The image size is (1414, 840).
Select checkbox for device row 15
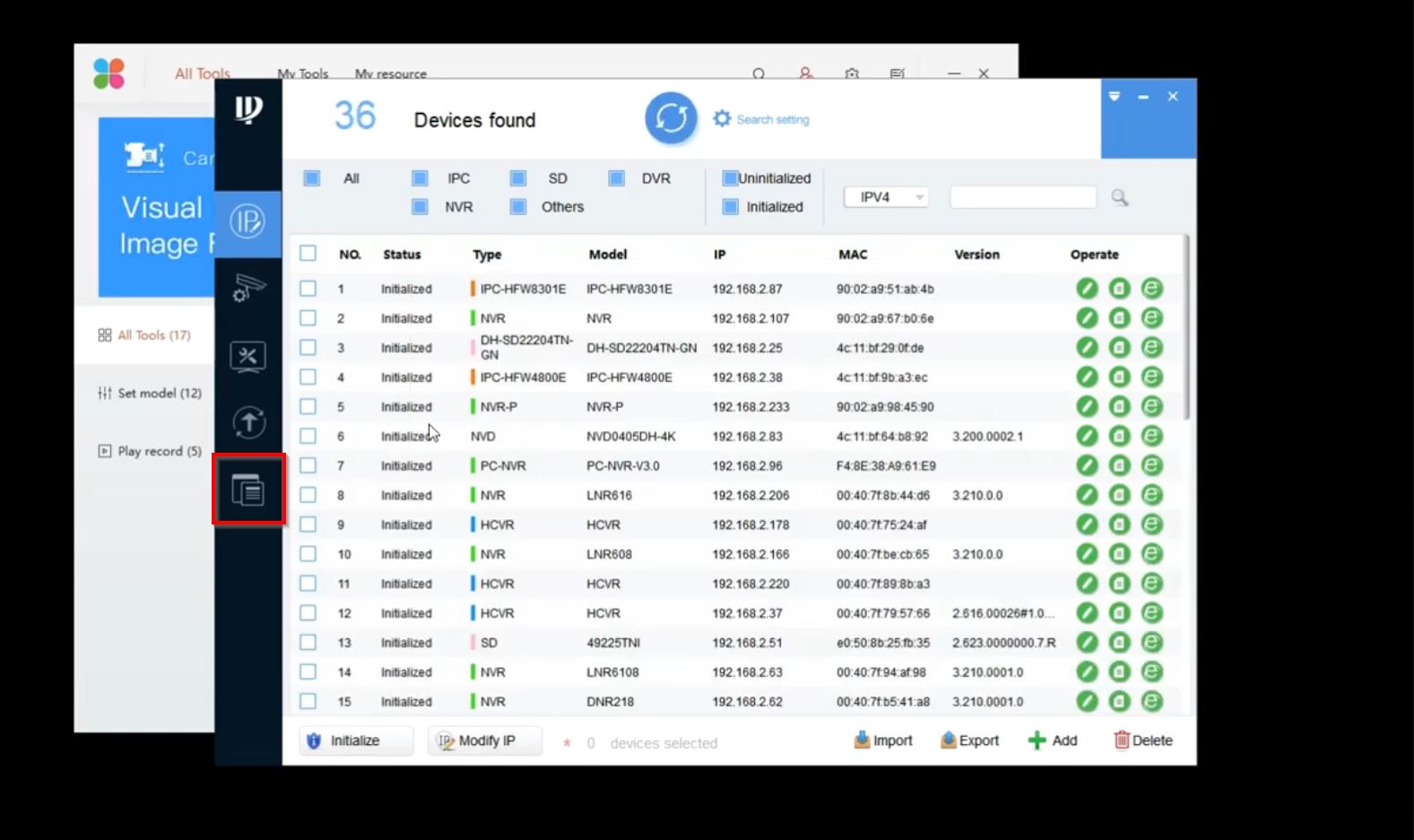tap(308, 701)
